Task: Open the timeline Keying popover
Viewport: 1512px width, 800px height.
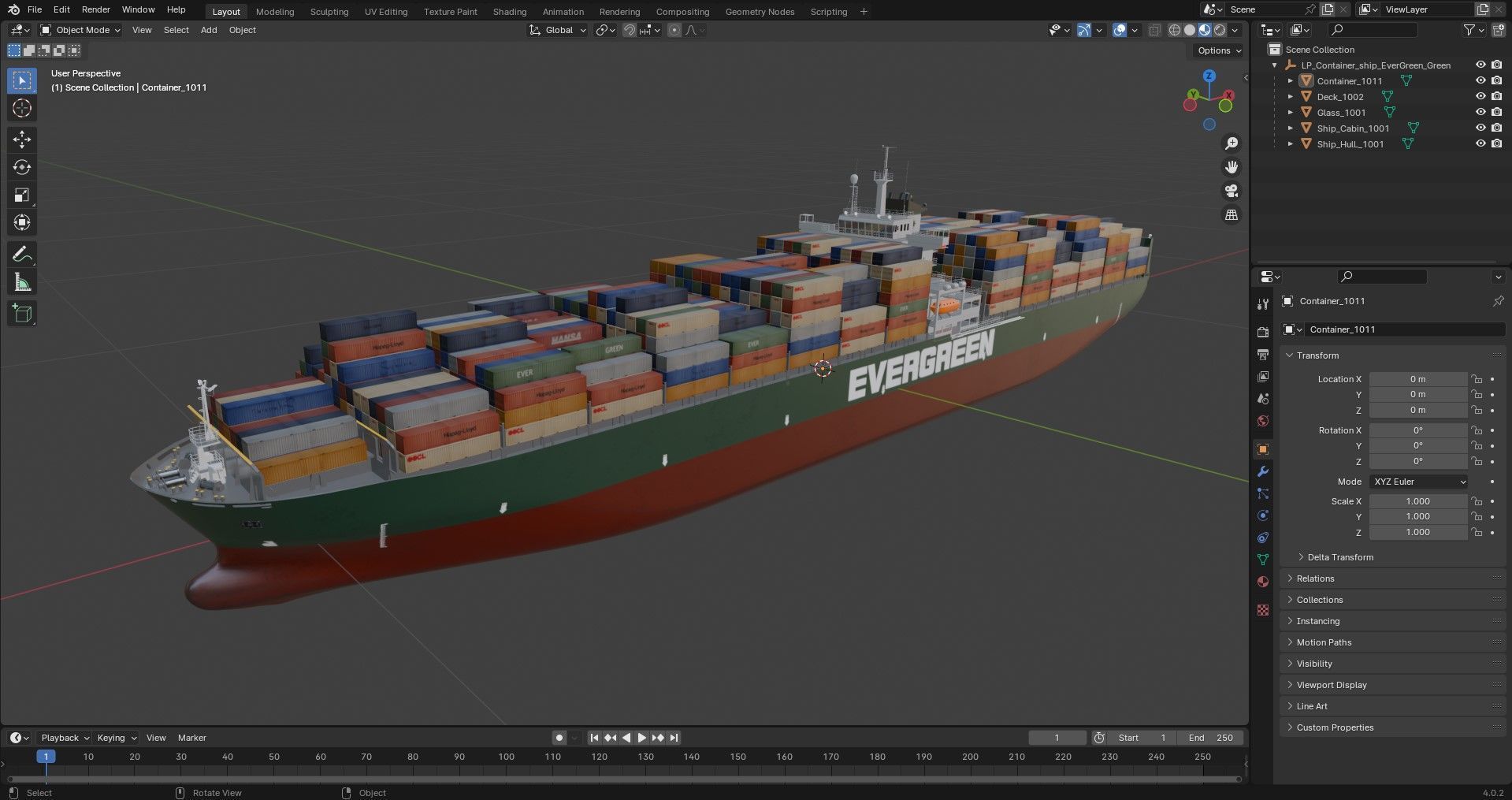Action: pos(117,738)
